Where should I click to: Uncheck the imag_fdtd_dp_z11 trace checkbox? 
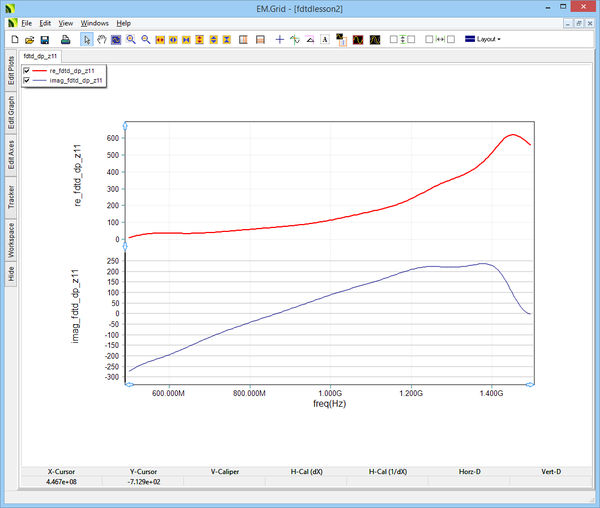tap(27, 80)
